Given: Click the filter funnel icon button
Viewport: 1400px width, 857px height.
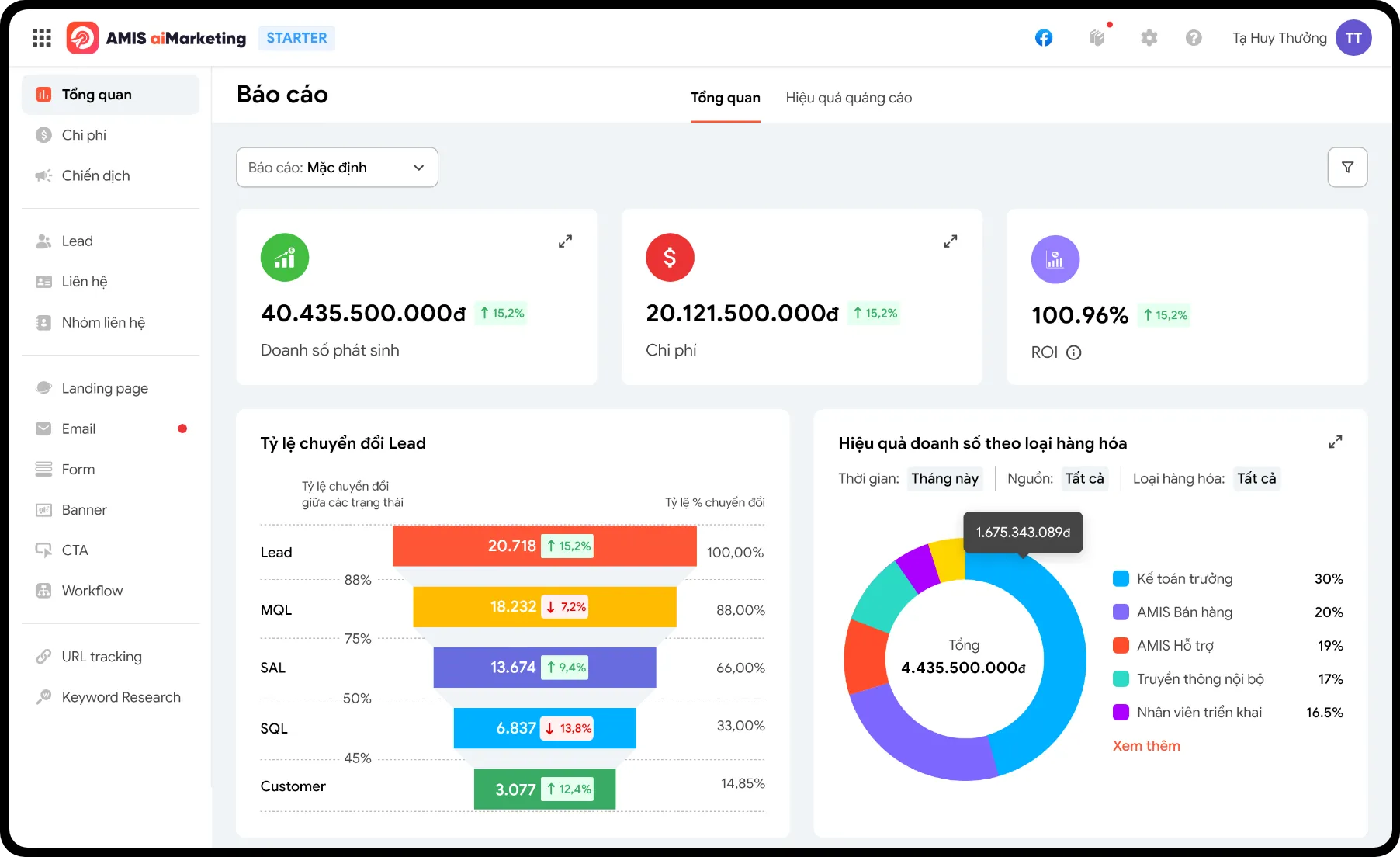Looking at the screenshot, I should point(1347,168).
